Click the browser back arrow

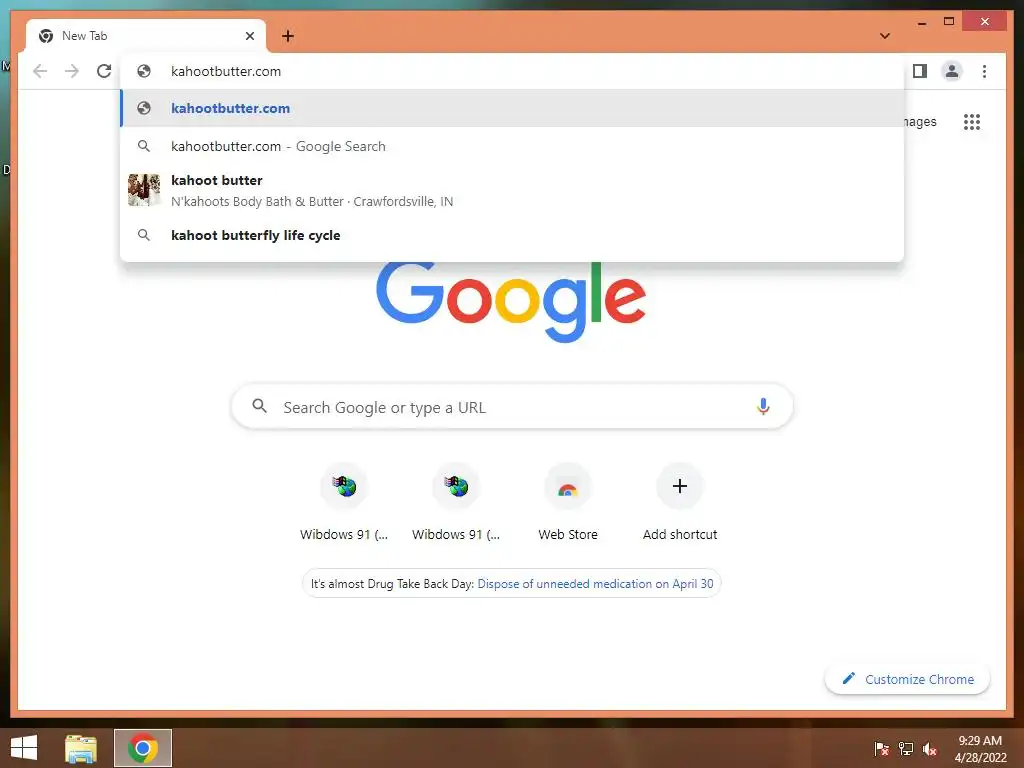coord(40,71)
